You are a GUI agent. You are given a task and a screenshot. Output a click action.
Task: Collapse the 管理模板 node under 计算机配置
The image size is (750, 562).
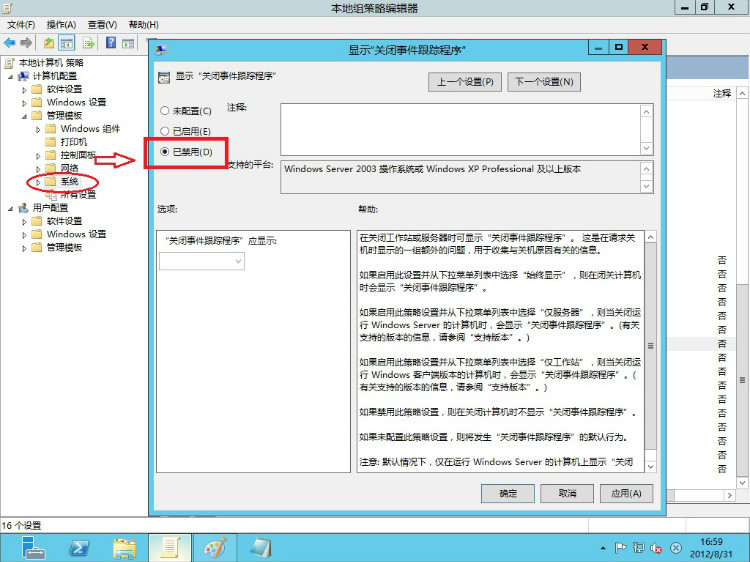click(24, 116)
